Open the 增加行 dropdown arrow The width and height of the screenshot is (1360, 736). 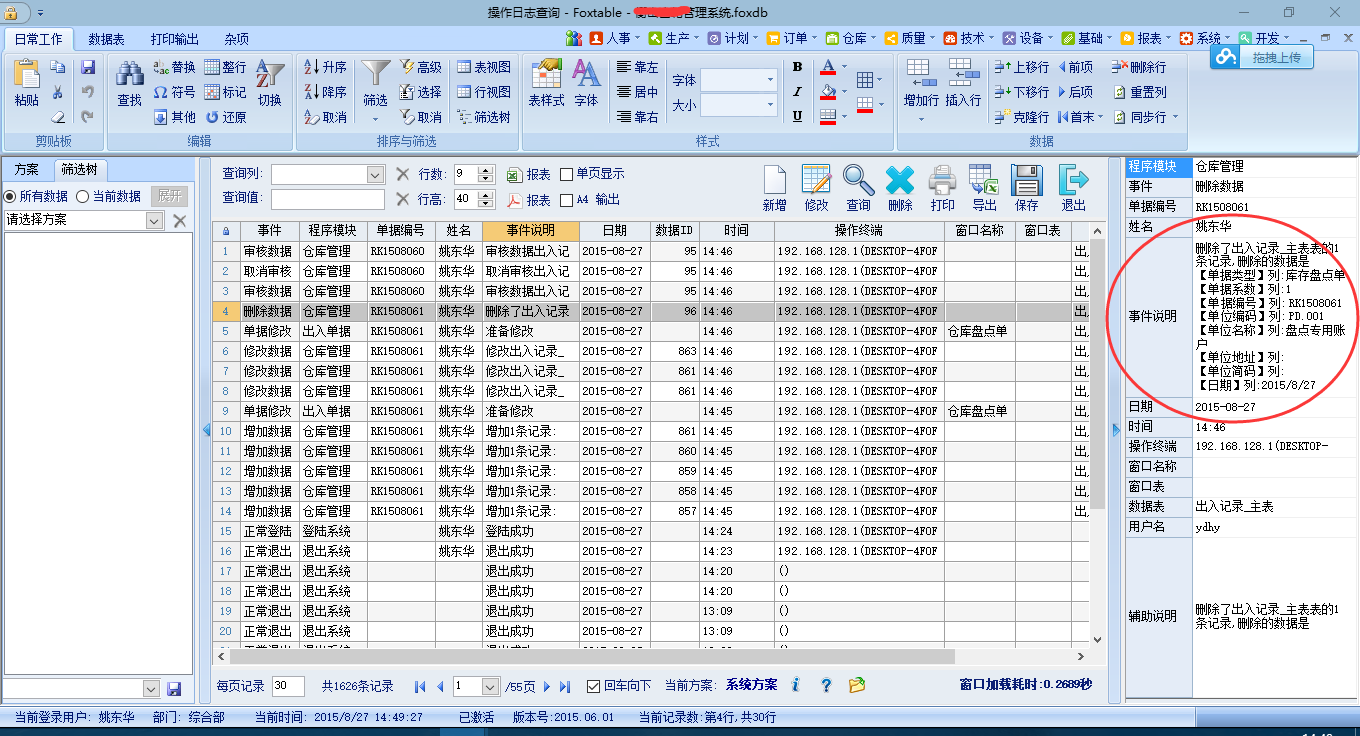pos(921,119)
